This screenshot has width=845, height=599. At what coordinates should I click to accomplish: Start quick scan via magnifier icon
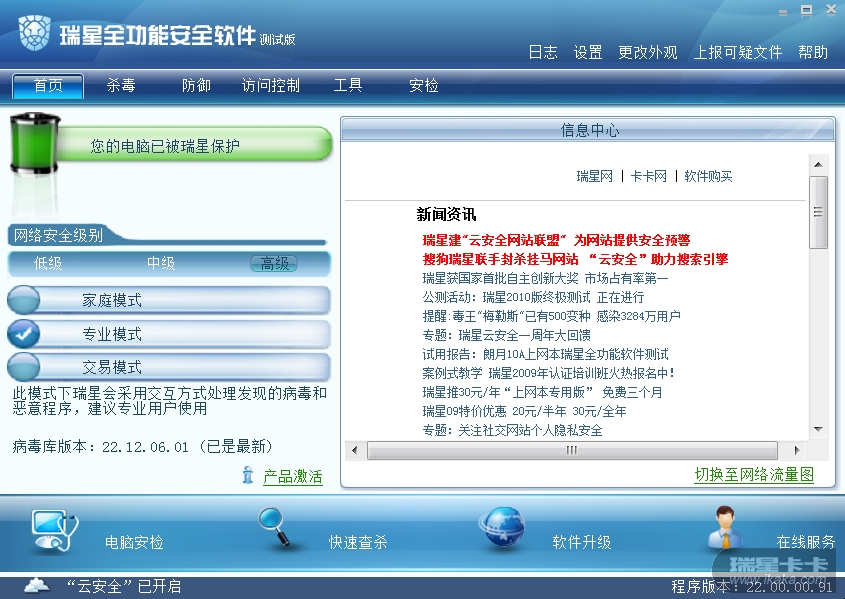pyautogui.click(x=275, y=527)
